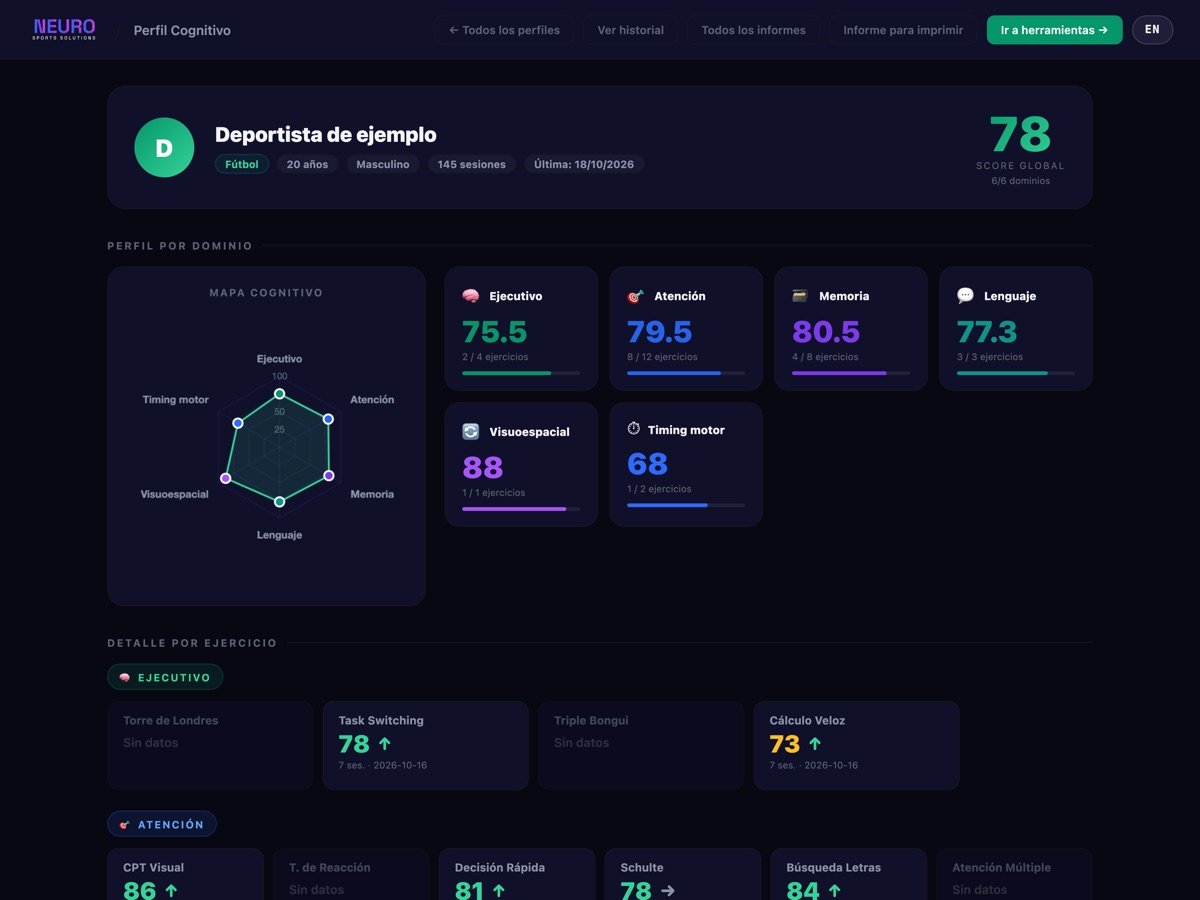Image resolution: width=1200 pixels, height=900 pixels.
Task: Select the EJECUTIVO section pill
Action: pyautogui.click(x=165, y=677)
